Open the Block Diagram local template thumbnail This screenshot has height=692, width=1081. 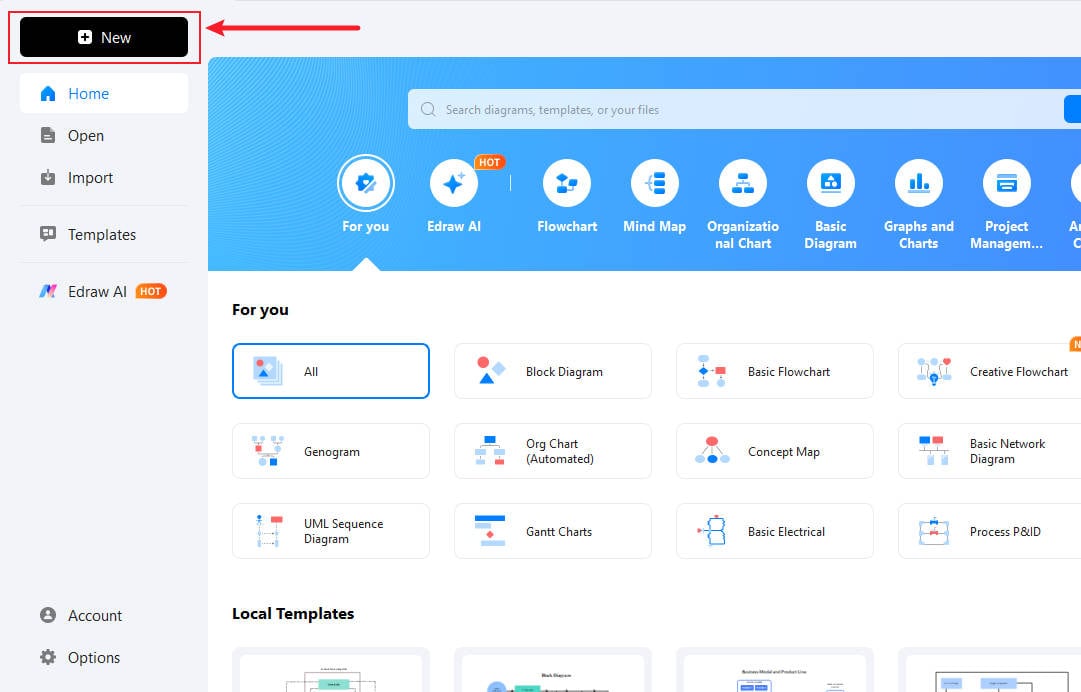553,670
